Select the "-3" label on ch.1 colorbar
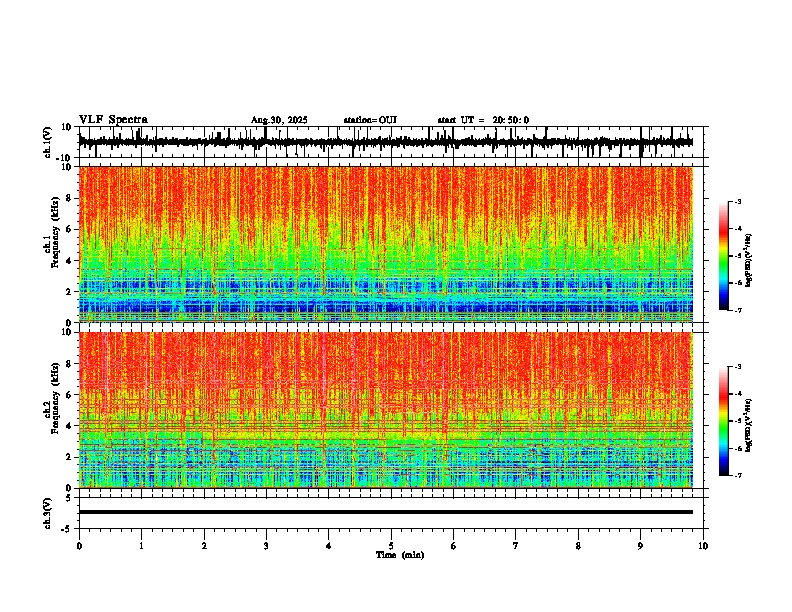 point(738,202)
